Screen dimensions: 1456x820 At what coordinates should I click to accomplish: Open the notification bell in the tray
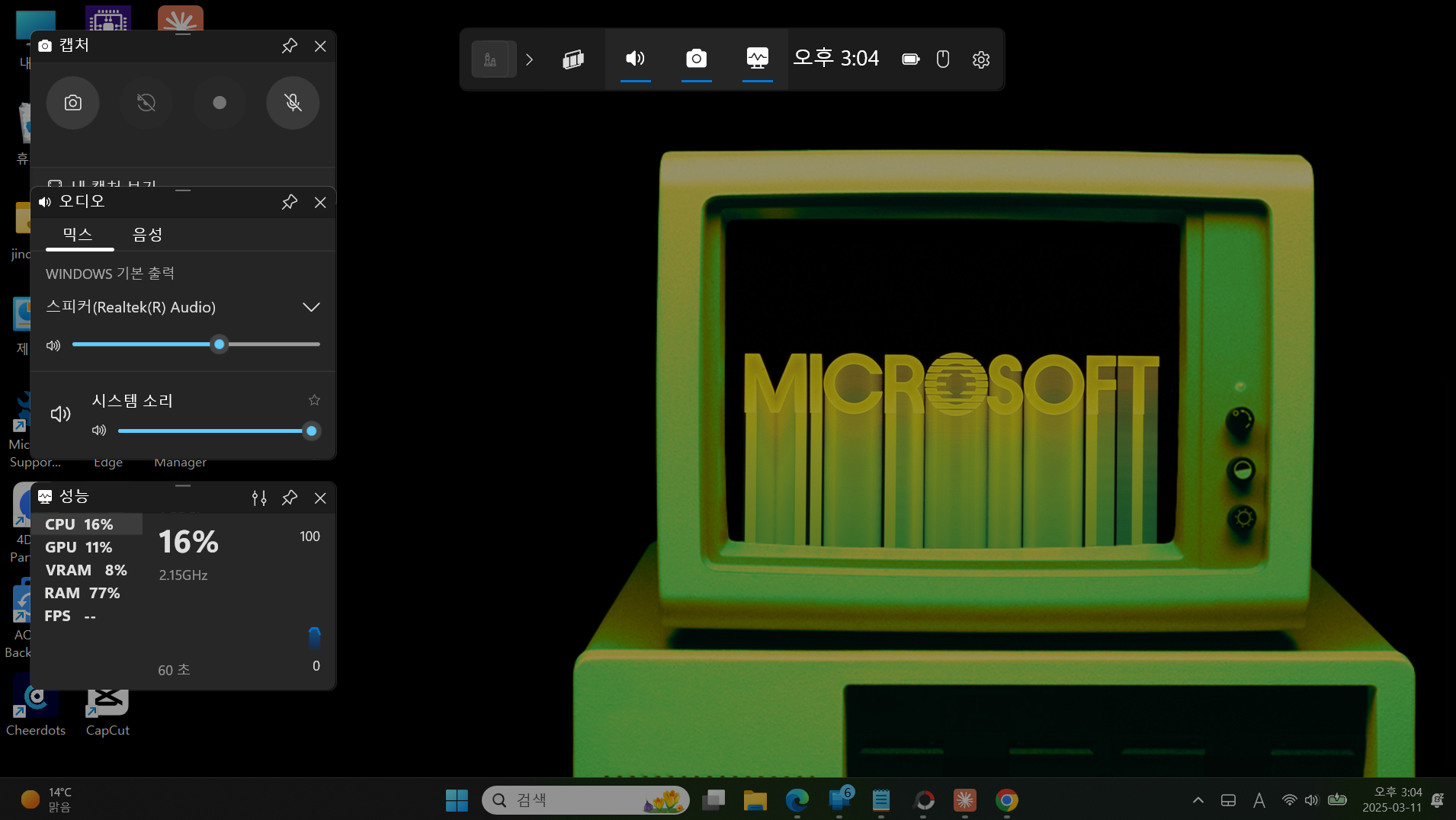(x=1438, y=800)
